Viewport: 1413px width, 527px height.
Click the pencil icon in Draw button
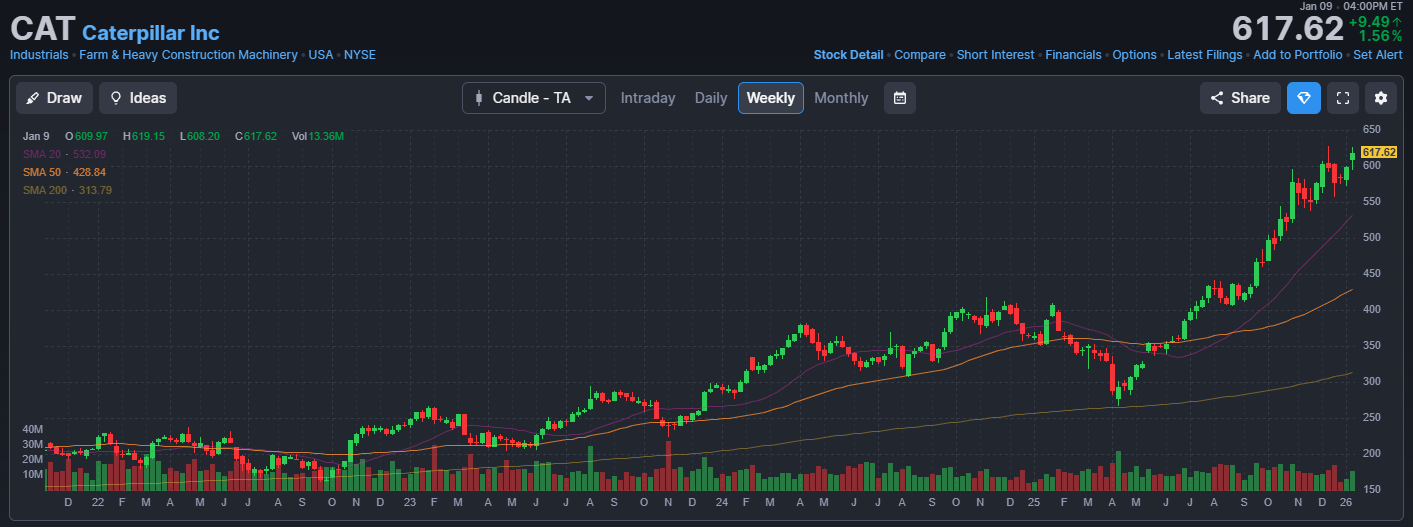33,98
